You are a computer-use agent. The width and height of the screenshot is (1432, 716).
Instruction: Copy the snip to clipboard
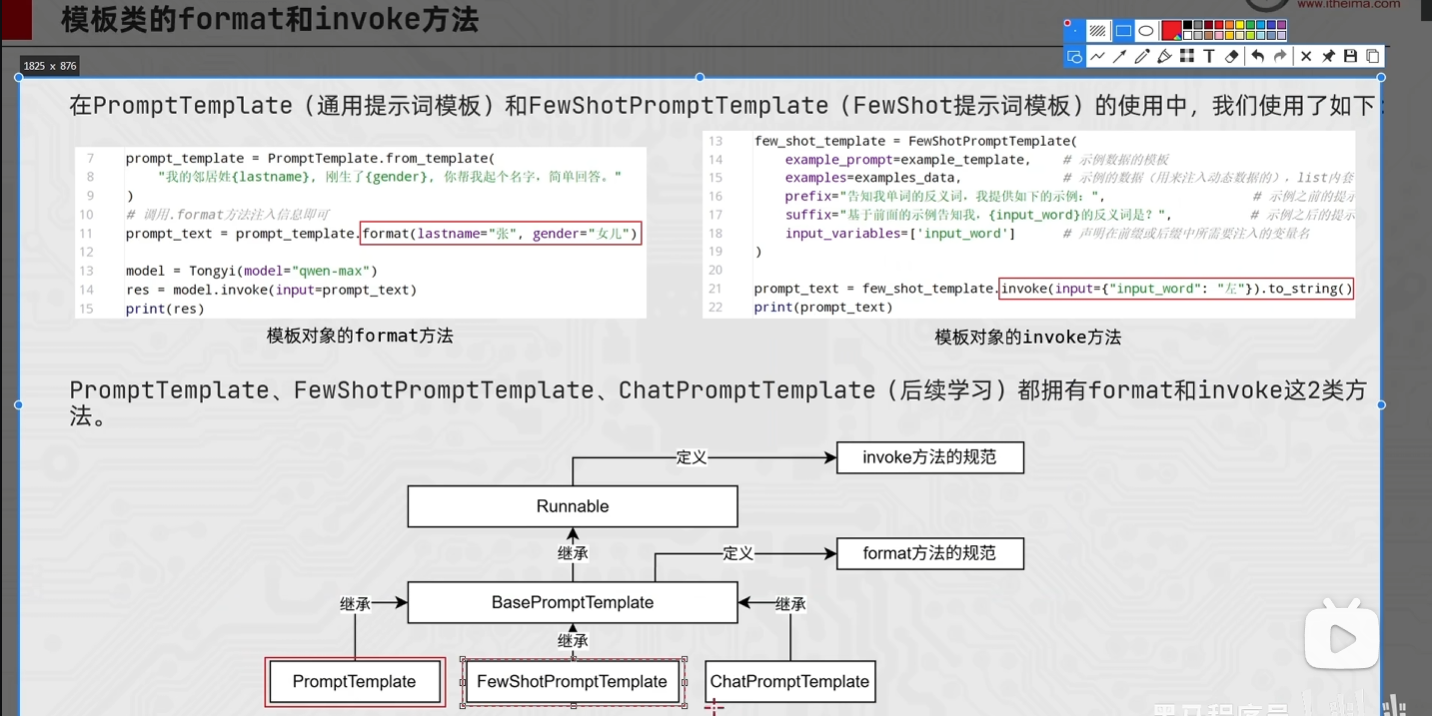coord(1373,56)
